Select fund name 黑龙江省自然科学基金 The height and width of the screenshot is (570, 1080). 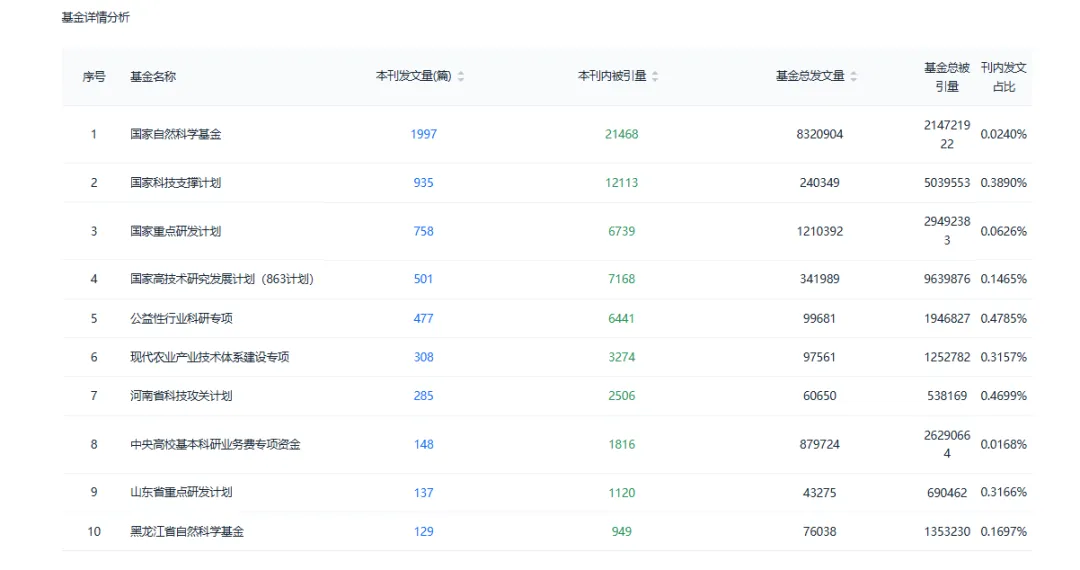point(187,531)
